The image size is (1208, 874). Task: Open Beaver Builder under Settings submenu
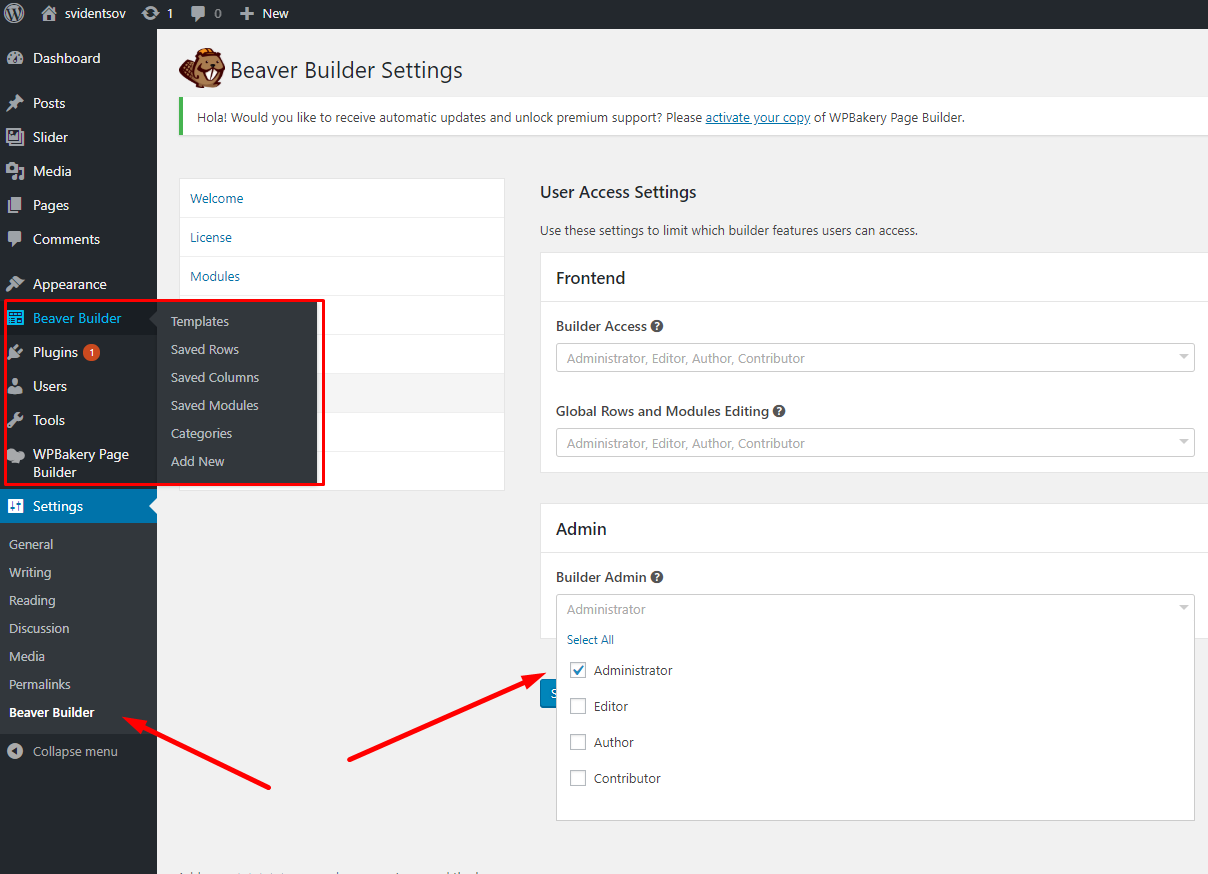tap(52, 712)
